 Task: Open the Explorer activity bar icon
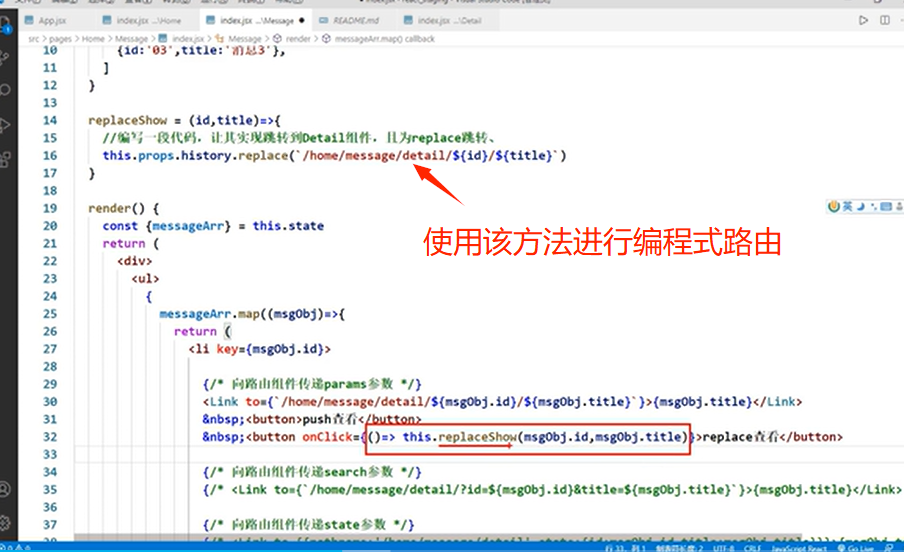pyautogui.click(x=5, y=23)
